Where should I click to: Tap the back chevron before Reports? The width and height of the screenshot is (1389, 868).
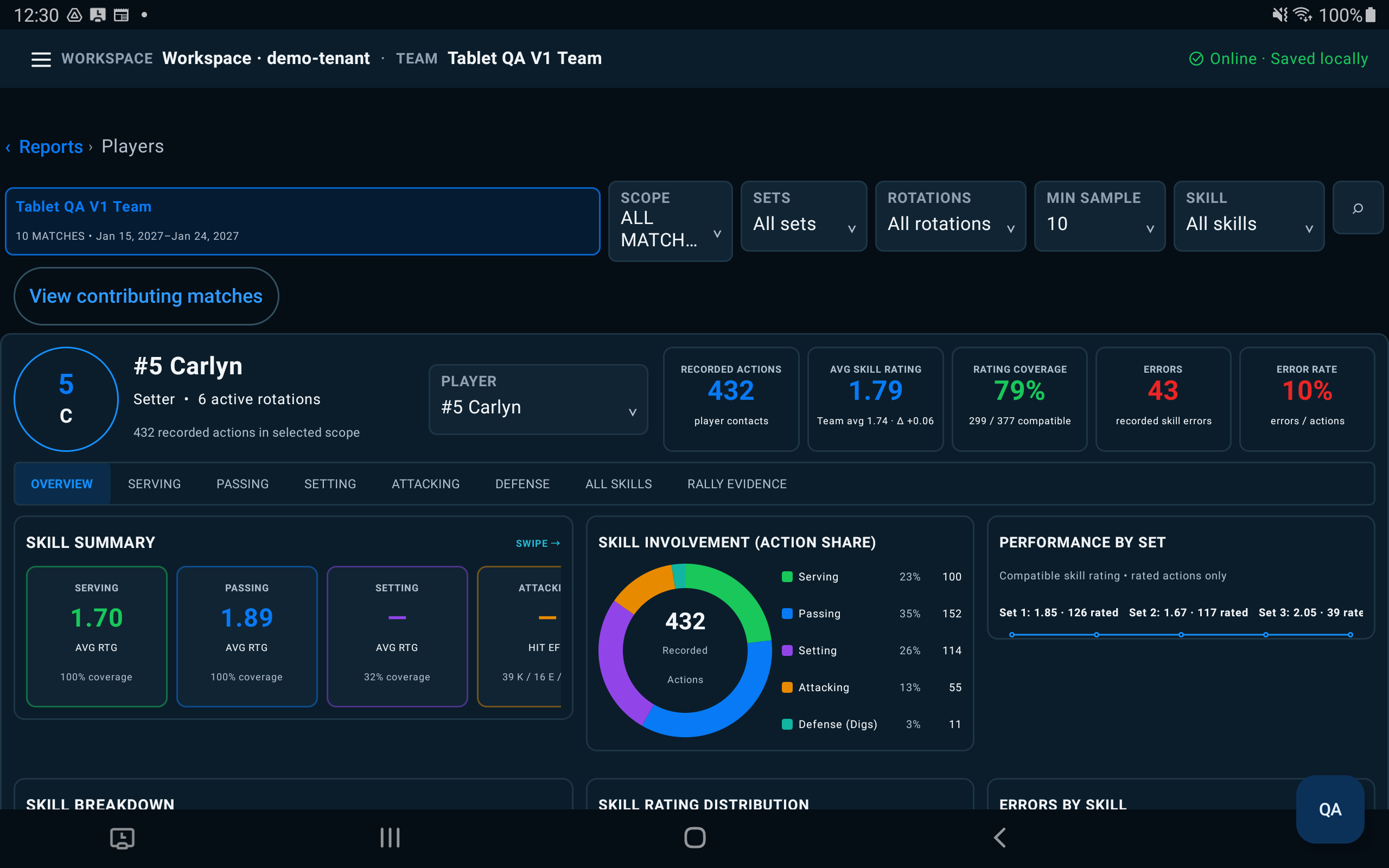click(8, 148)
